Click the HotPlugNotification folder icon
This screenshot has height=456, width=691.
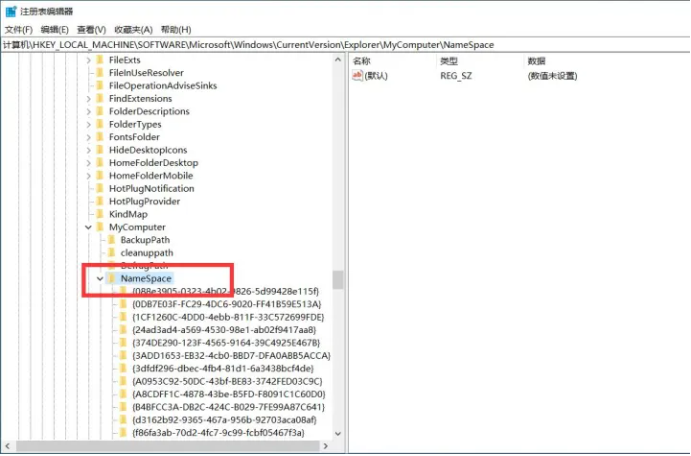click(100, 188)
